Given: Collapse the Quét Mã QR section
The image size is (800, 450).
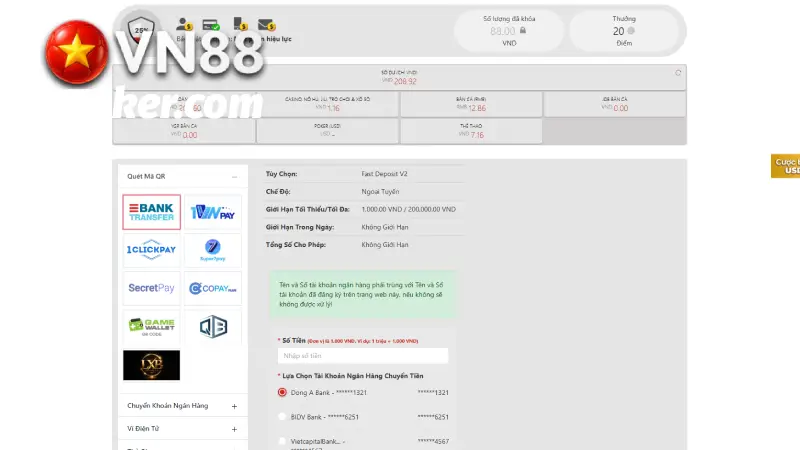Looking at the screenshot, I should click(234, 177).
